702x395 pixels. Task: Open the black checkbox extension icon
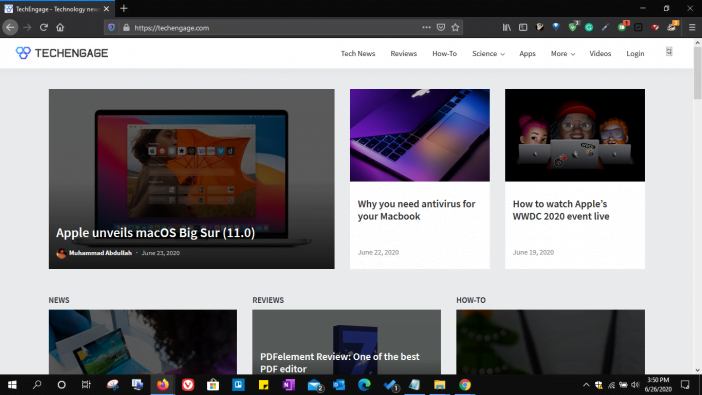[638, 27]
